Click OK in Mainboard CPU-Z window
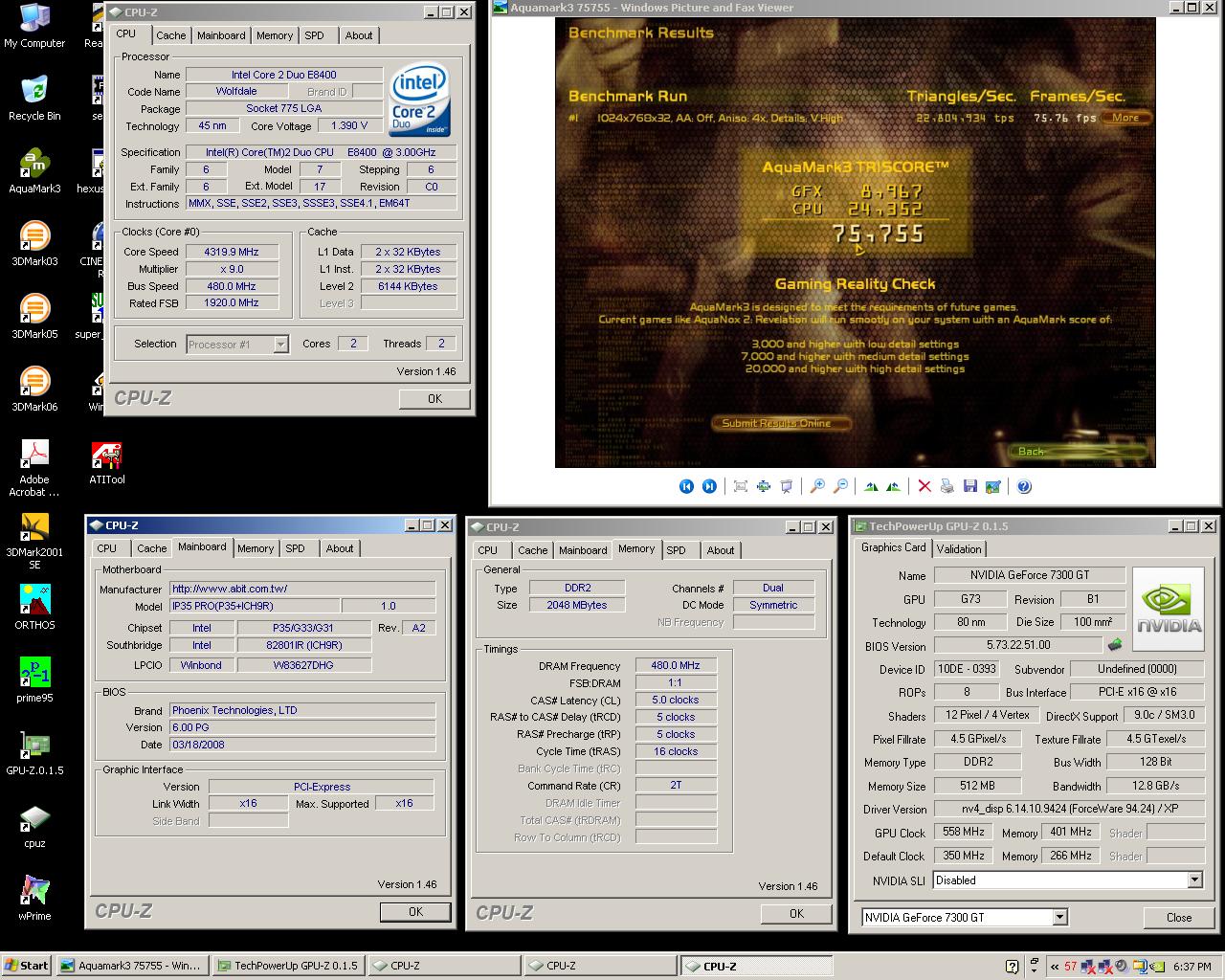This screenshot has width=1225, height=980. click(x=415, y=911)
